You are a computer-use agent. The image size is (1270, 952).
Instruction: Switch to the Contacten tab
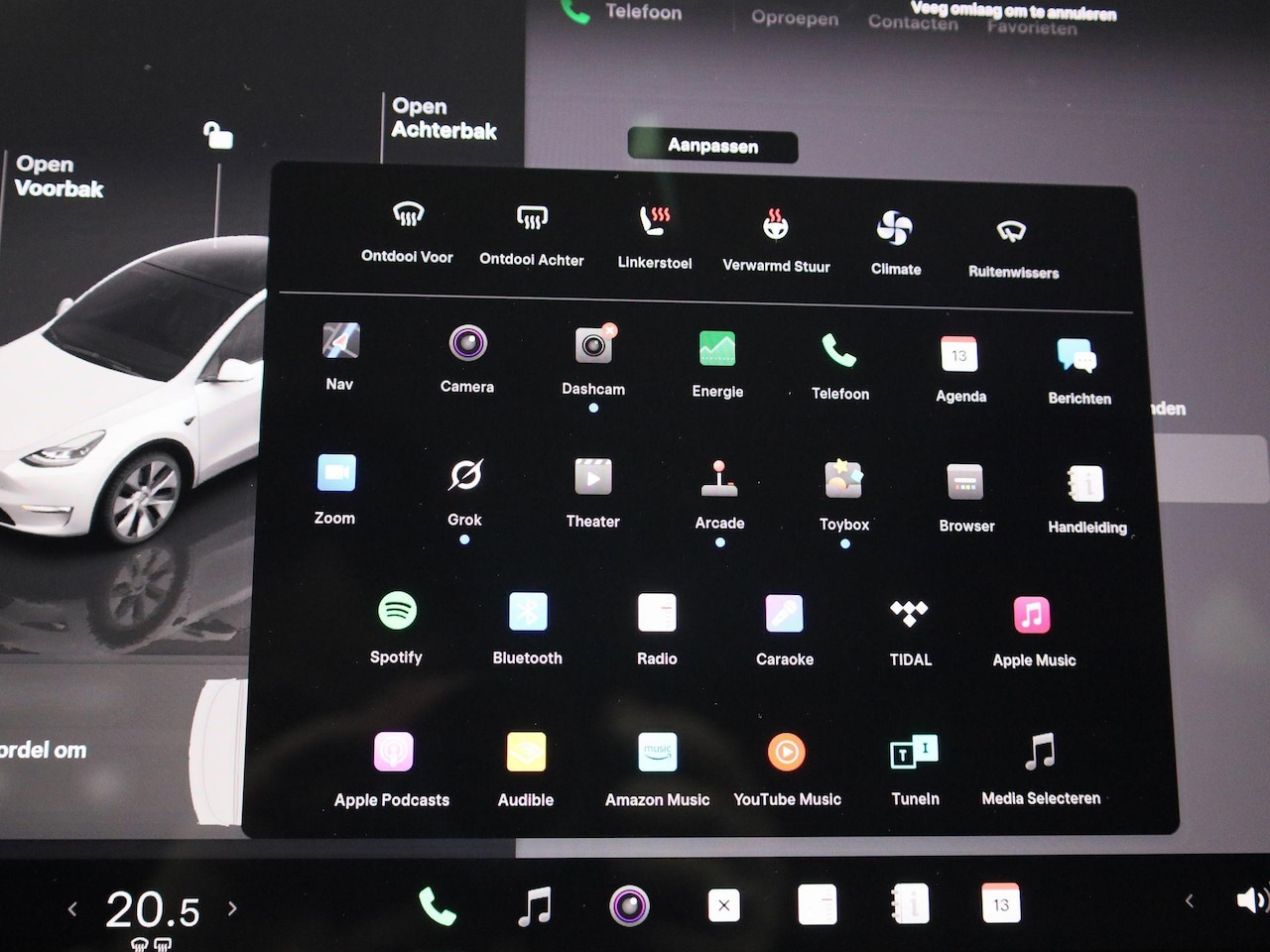pos(913,22)
